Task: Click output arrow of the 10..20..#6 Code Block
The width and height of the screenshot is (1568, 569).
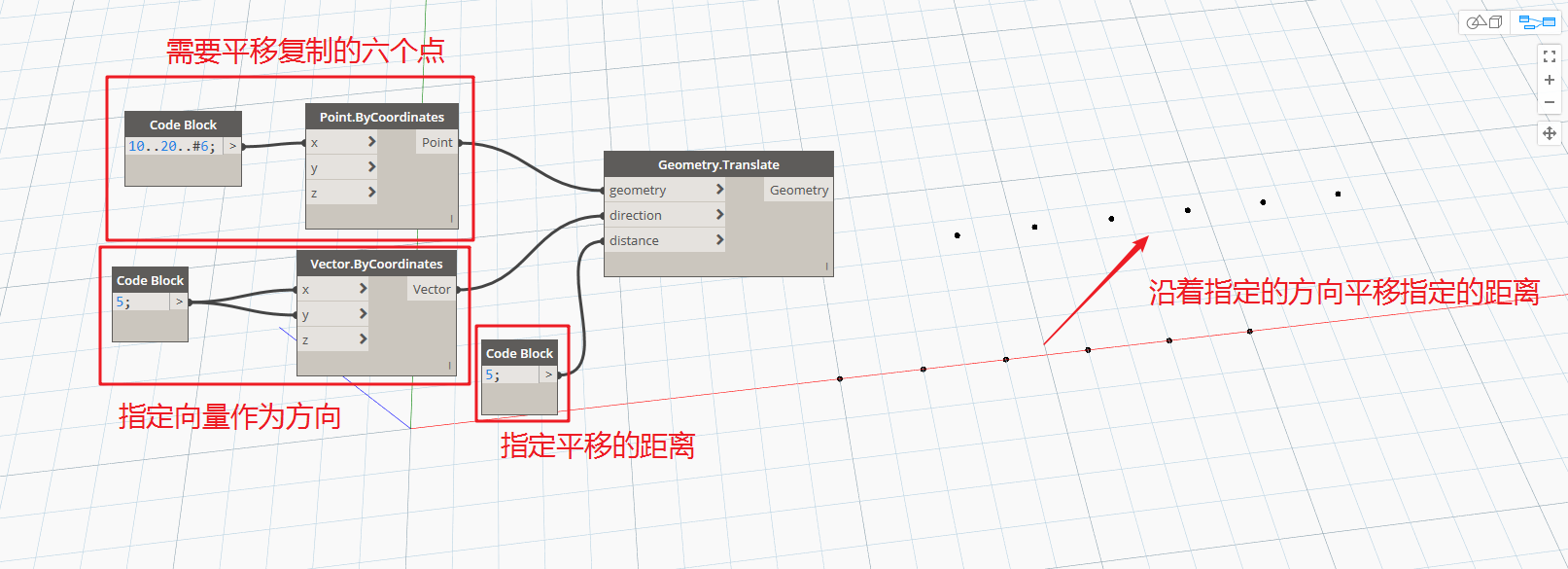Action: pos(232,146)
